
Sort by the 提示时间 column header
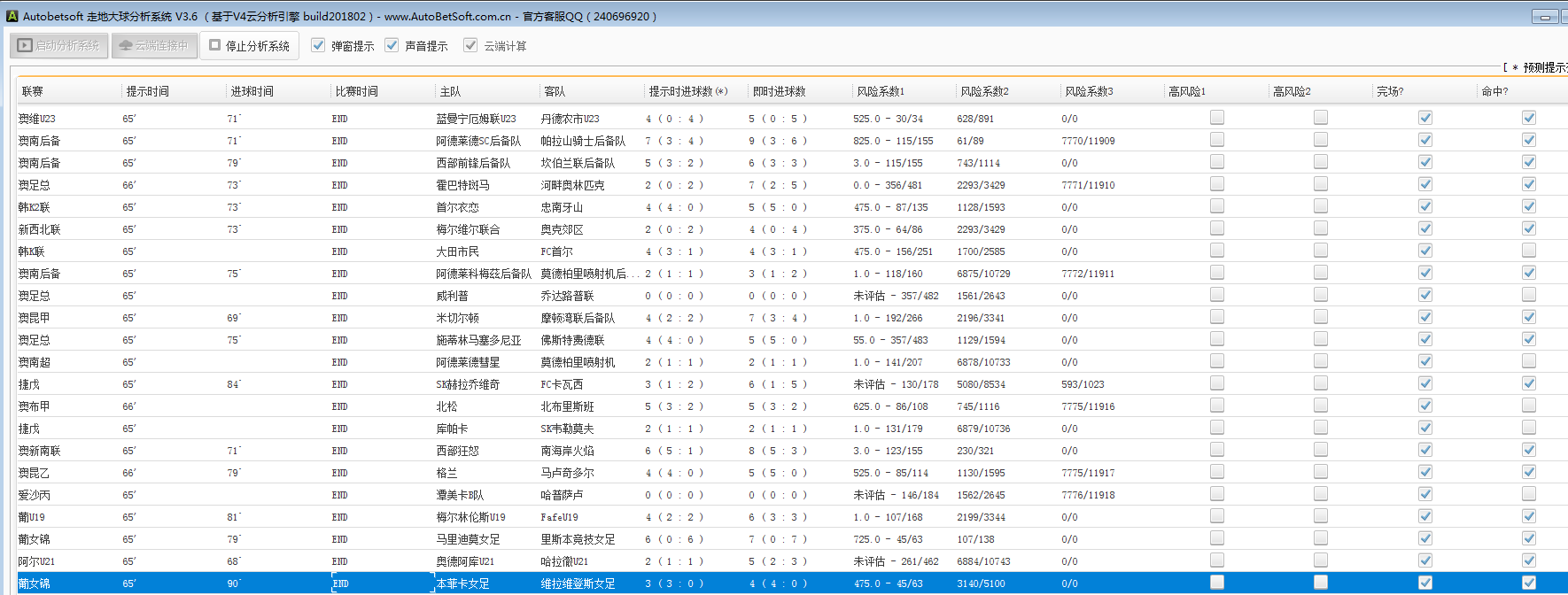point(147,91)
